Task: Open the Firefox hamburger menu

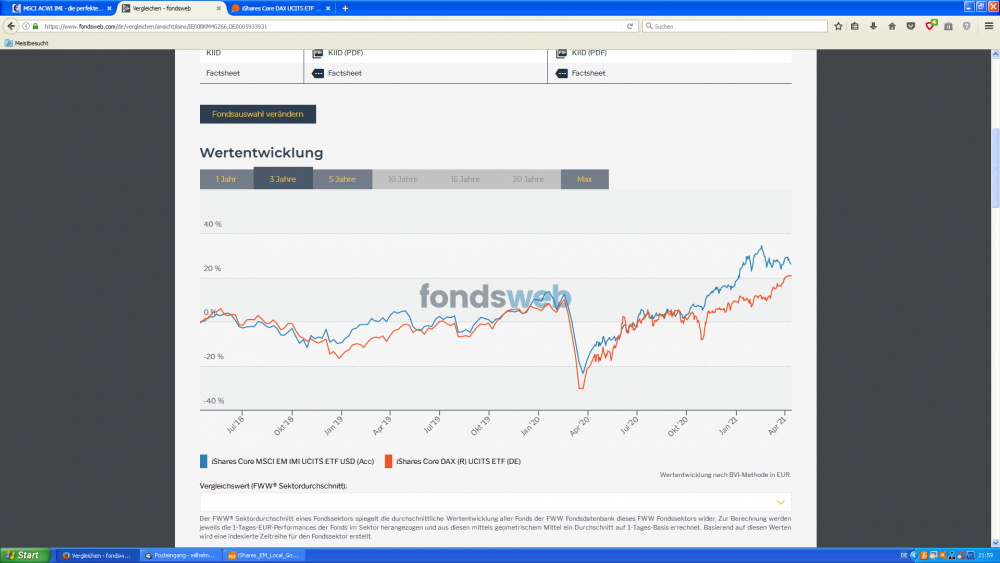Action: coord(989,26)
